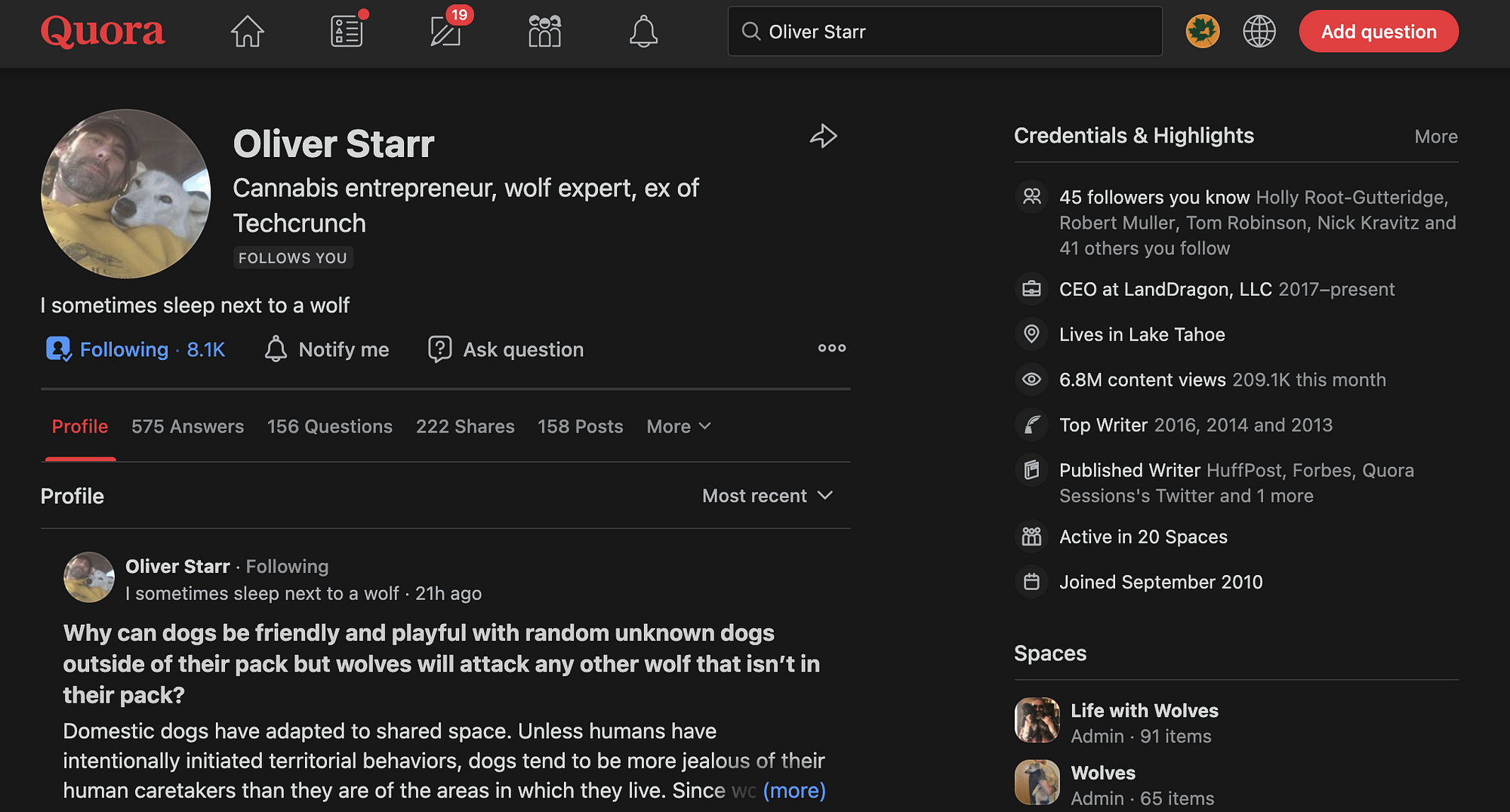Screen dimensions: 1510x812
Task: Click the 'Joined September 2010' text
Action: point(1160,582)
